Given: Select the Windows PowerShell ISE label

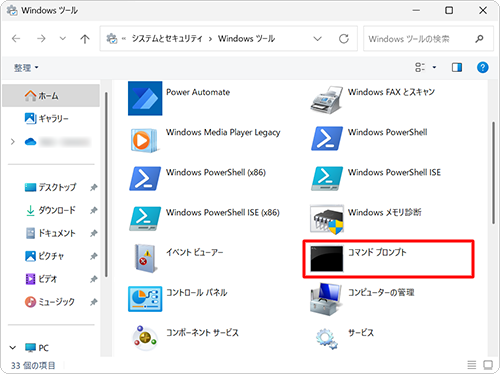Looking at the screenshot, I should [x=394, y=172].
